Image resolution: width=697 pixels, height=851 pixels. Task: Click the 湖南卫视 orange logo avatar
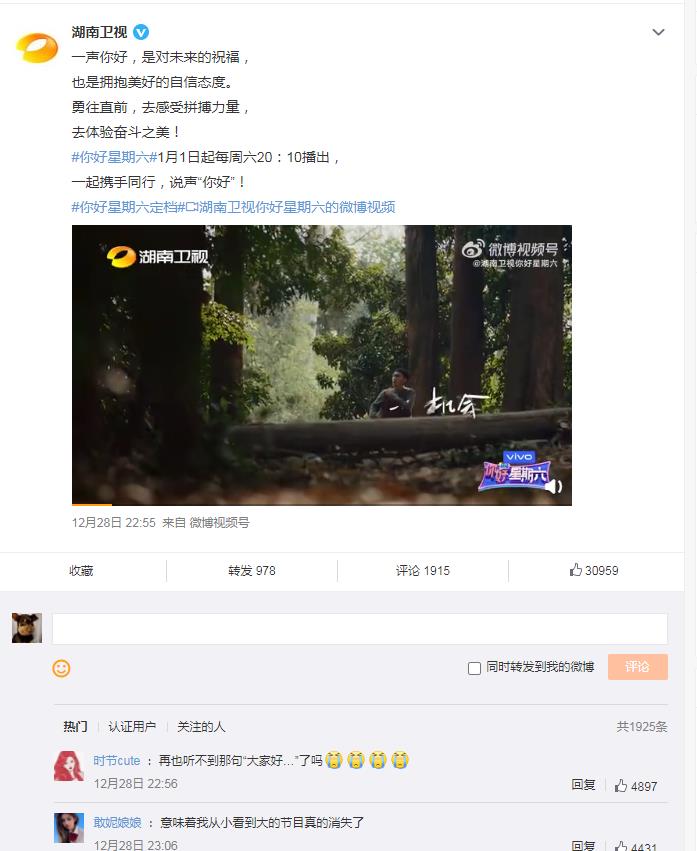pos(37,47)
